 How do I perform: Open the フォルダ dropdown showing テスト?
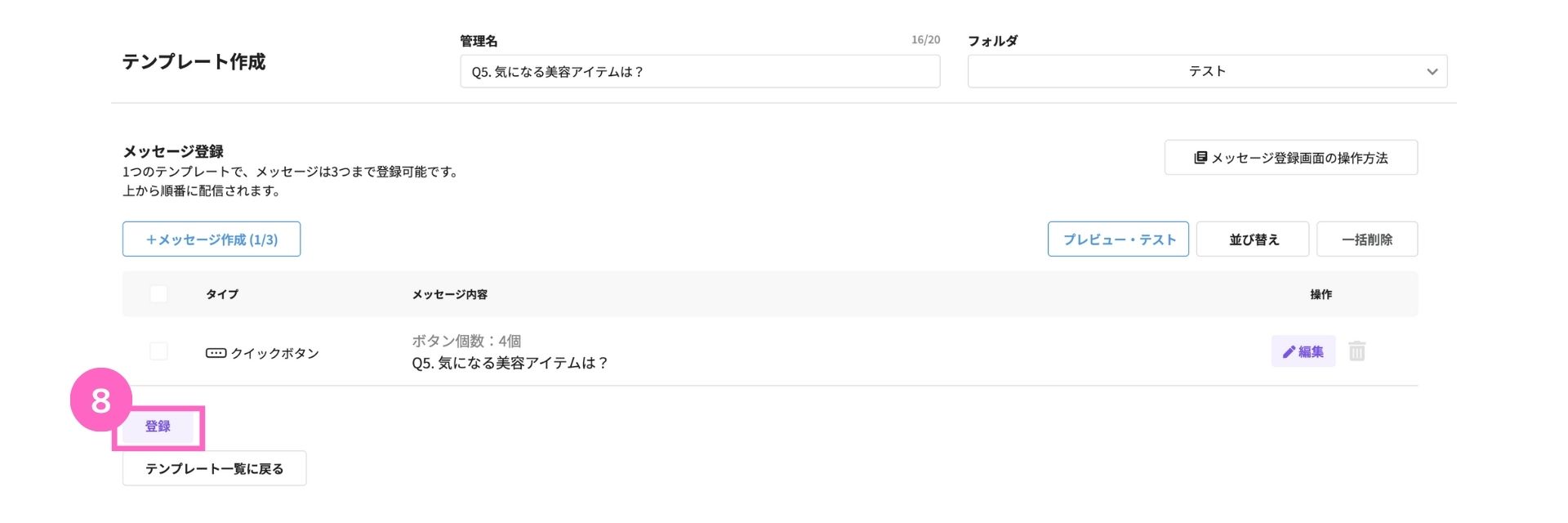coord(1206,72)
